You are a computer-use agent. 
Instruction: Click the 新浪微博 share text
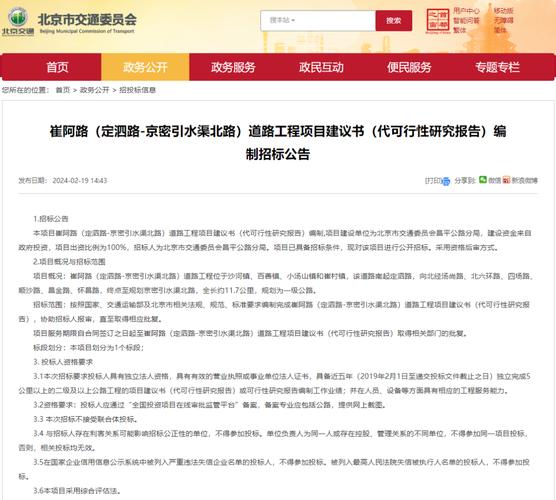tap(524, 180)
